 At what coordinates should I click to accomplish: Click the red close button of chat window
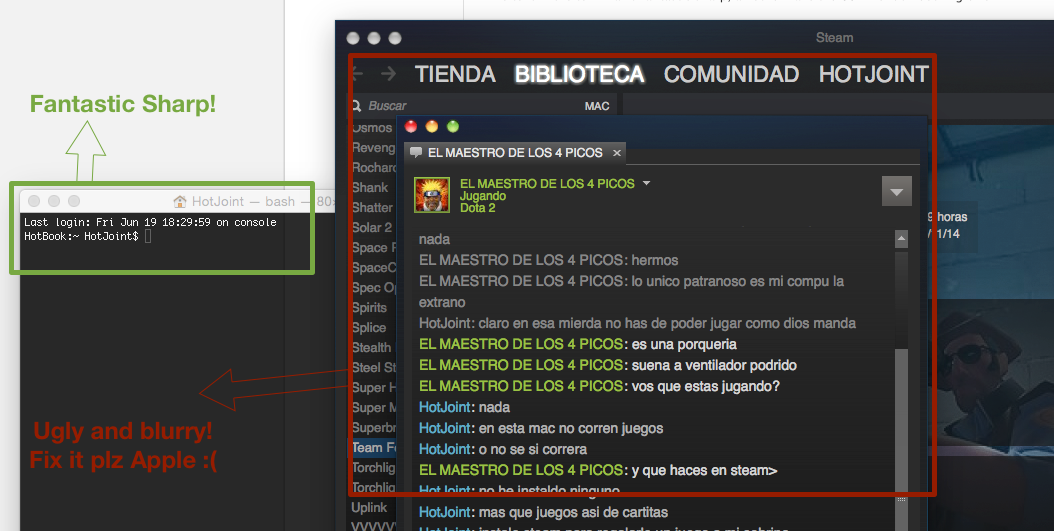click(x=411, y=126)
